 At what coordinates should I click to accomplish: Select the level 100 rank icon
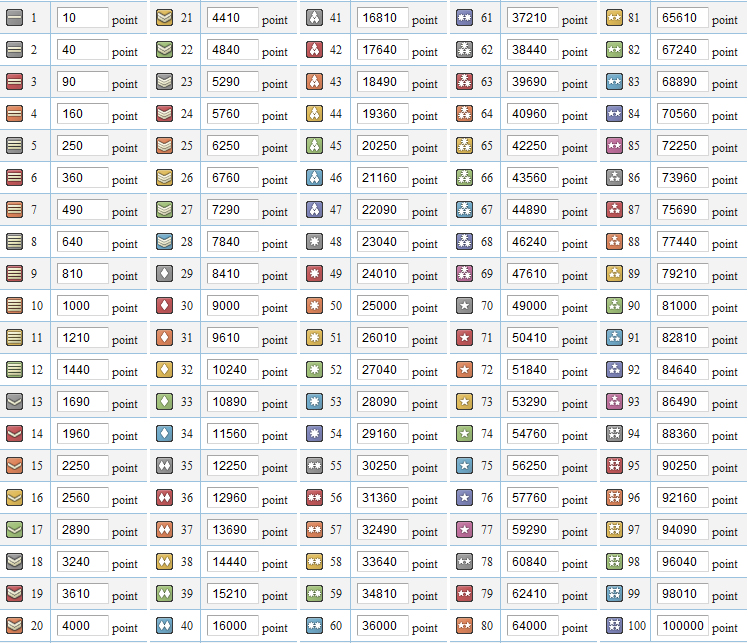tap(615, 626)
